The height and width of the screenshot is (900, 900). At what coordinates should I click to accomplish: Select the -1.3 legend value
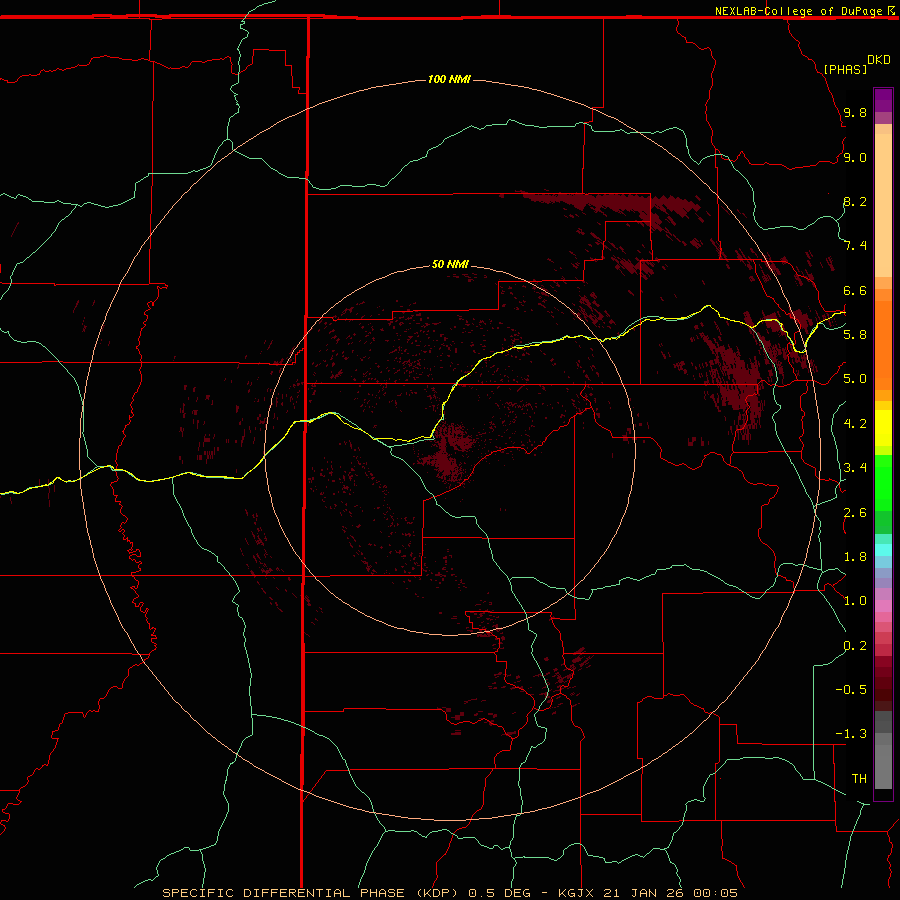pyautogui.click(x=851, y=734)
